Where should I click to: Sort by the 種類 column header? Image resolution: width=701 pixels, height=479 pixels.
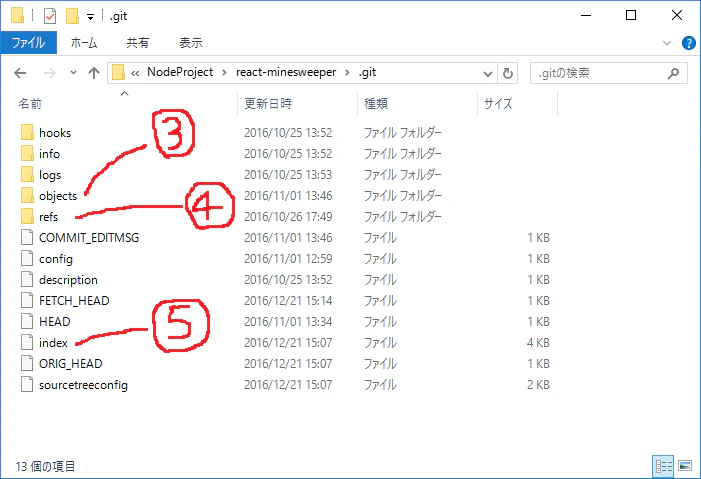[376, 104]
